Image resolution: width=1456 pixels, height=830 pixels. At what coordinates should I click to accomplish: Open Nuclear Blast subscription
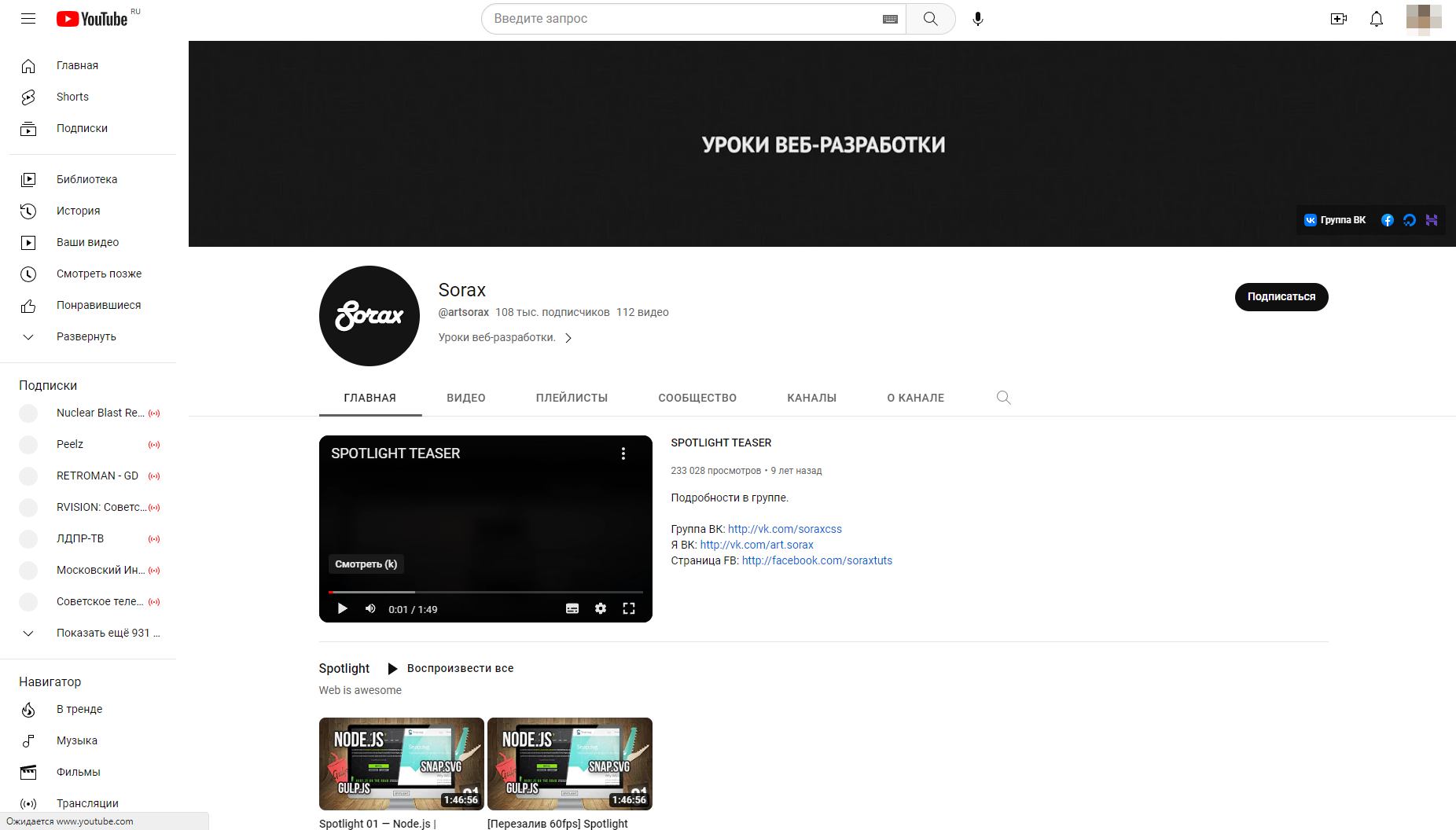point(88,413)
